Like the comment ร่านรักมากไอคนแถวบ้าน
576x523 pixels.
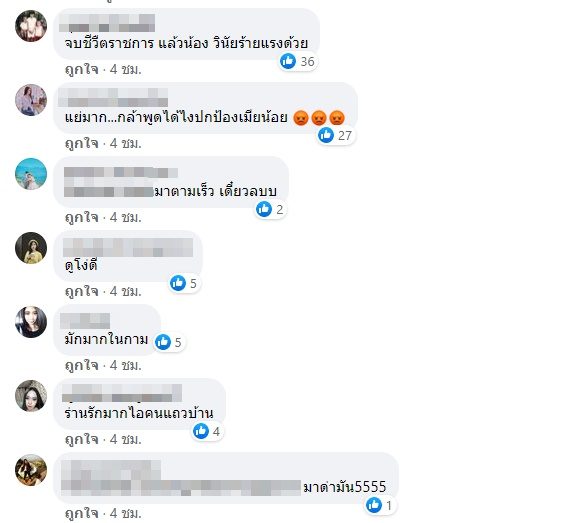82,439
